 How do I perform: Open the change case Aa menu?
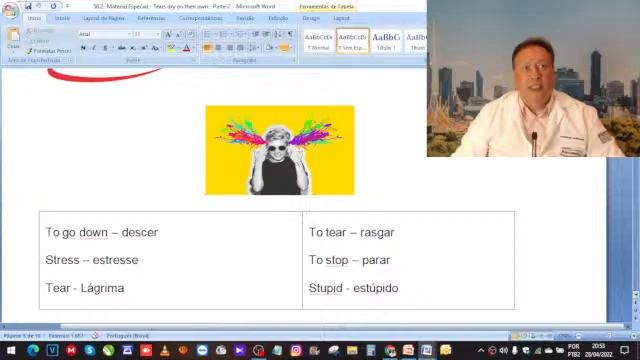(156, 48)
